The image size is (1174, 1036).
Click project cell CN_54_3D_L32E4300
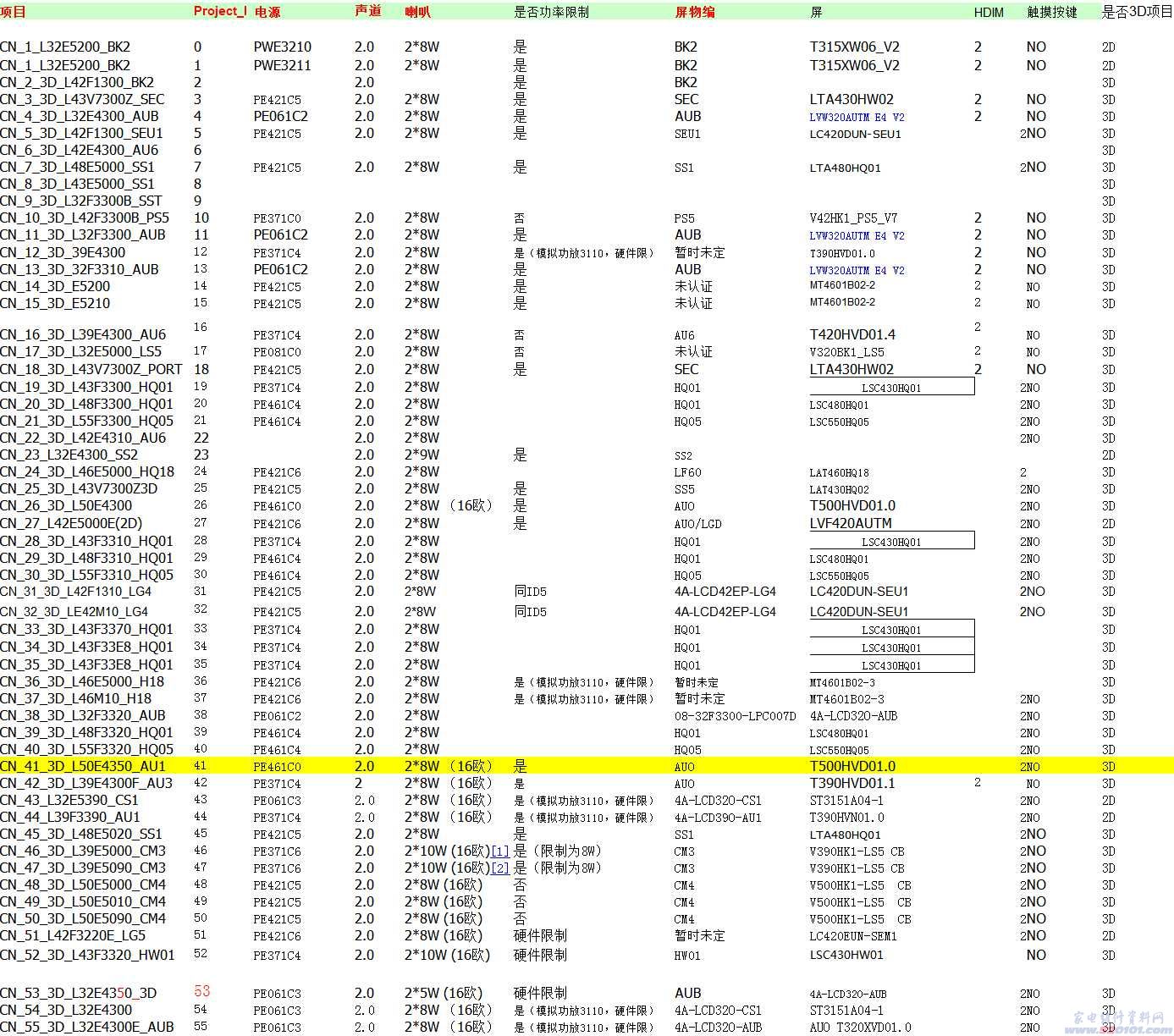click(x=66, y=1011)
